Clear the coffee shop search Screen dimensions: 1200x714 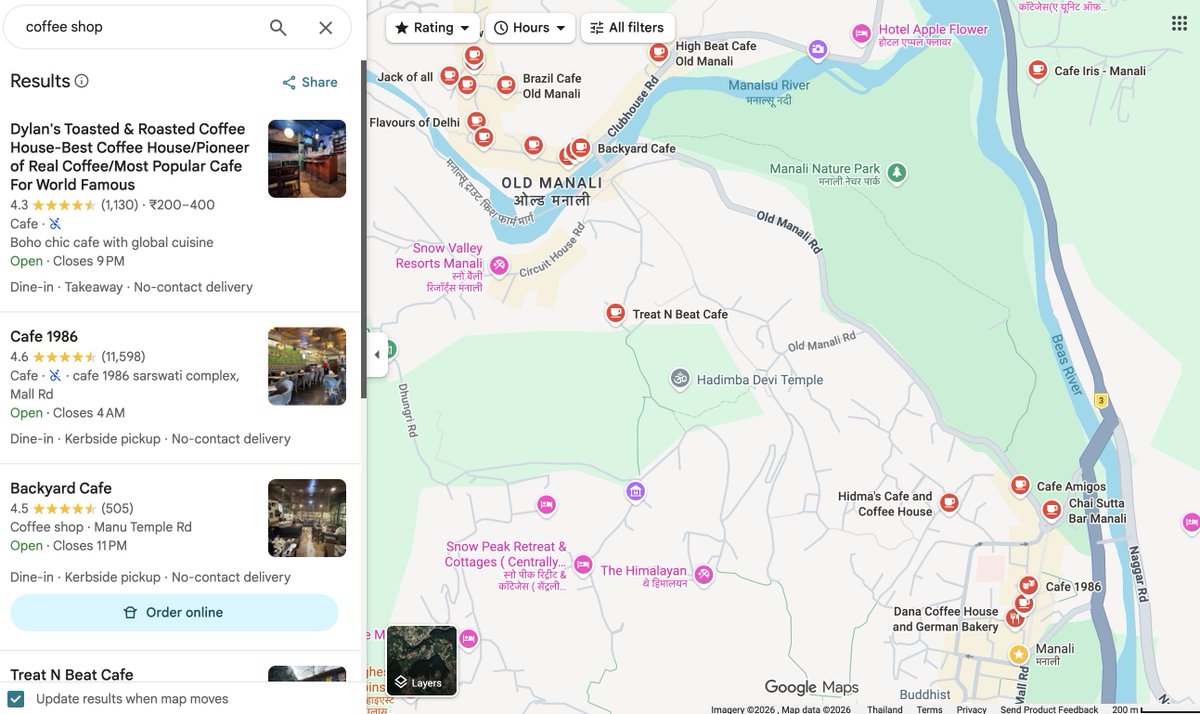point(325,28)
